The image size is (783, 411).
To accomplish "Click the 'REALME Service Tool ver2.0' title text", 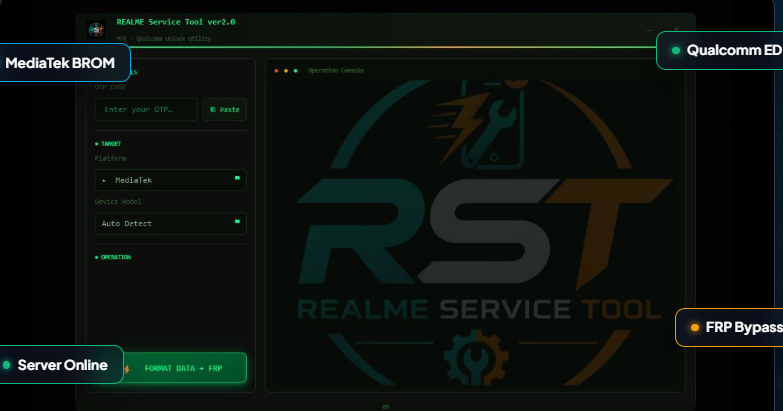I will pyautogui.click(x=176, y=22).
